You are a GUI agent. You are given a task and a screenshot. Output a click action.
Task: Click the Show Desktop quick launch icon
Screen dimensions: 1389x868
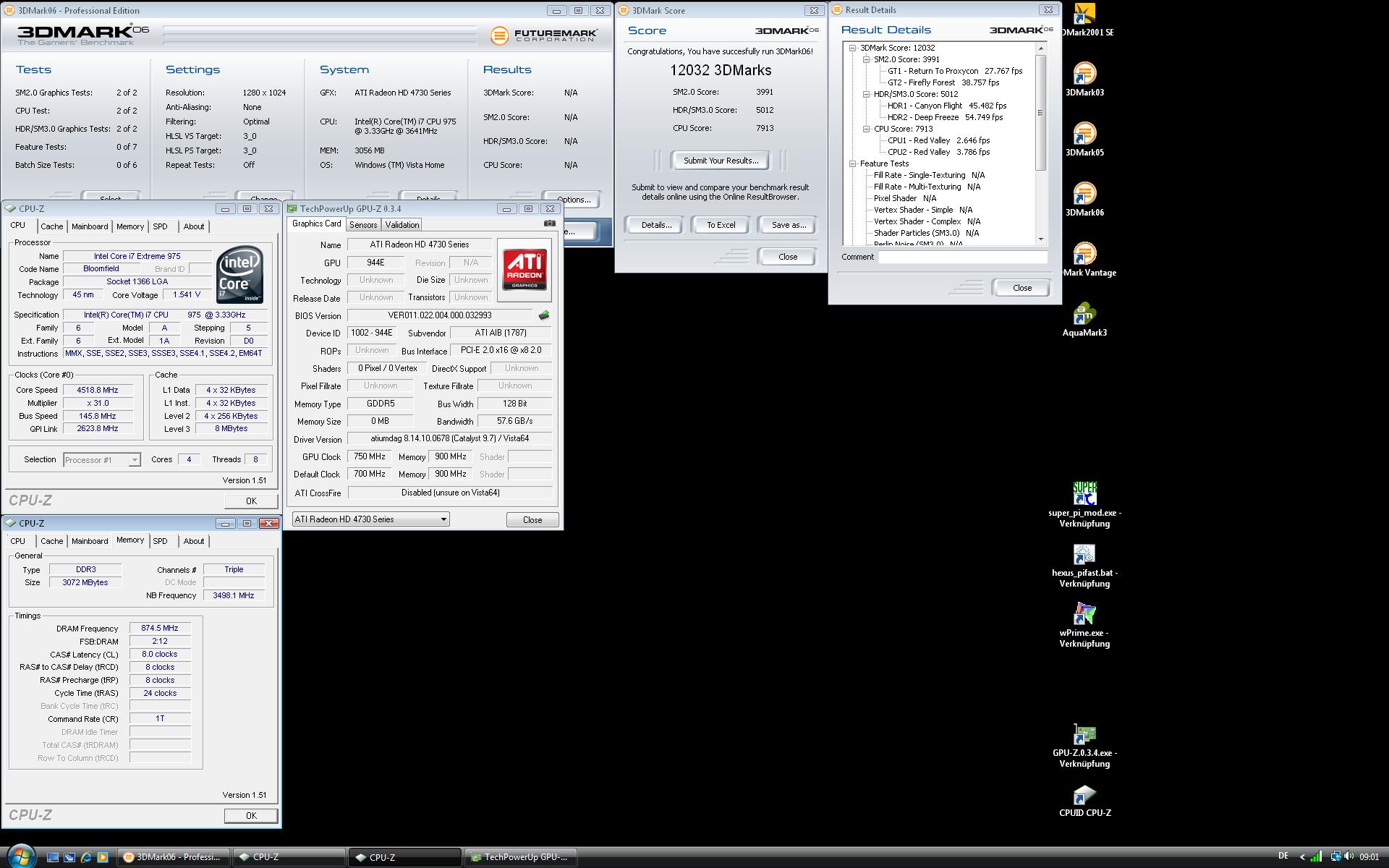tap(52, 857)
